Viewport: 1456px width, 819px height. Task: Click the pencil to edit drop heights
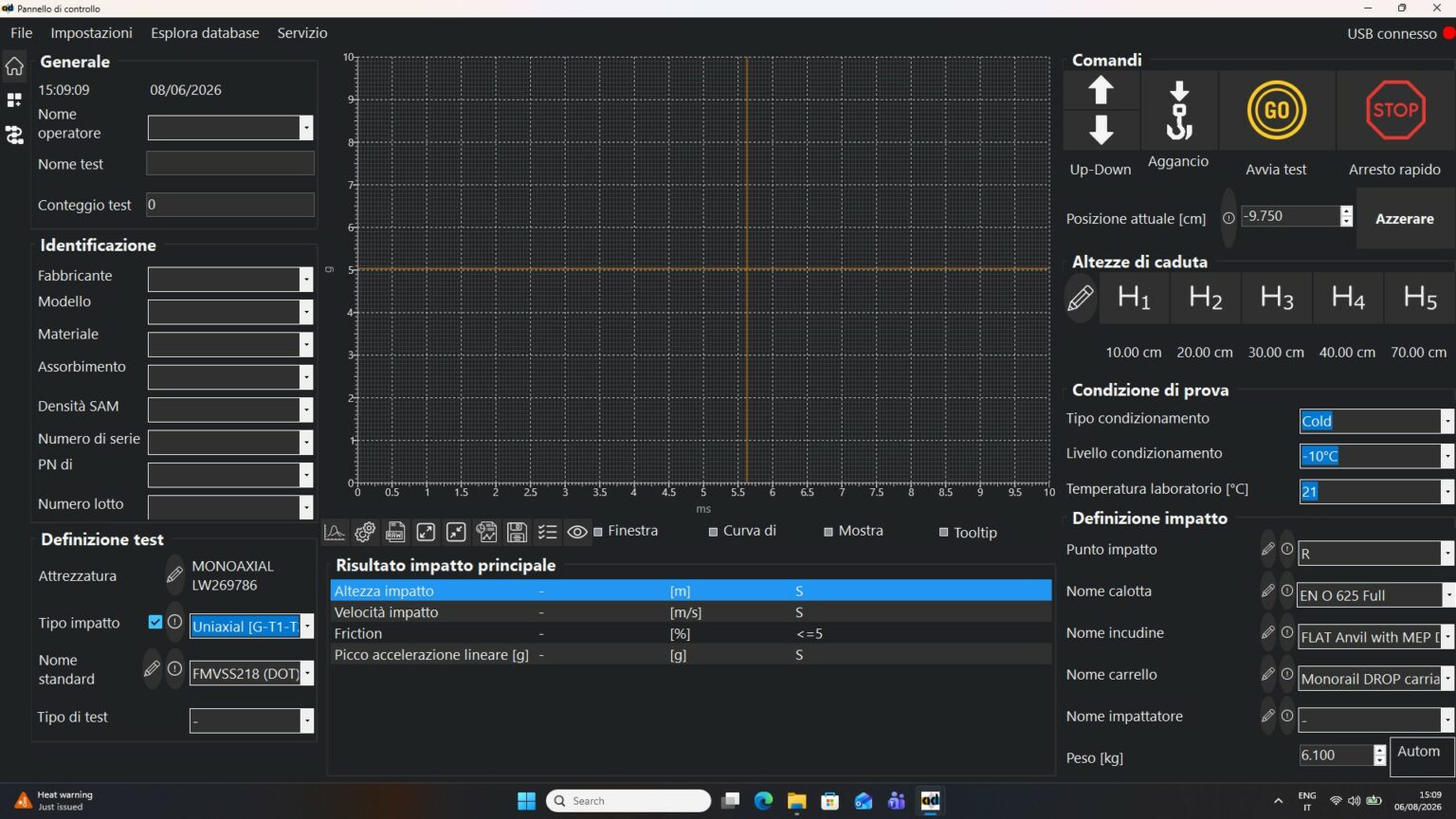1080,298
